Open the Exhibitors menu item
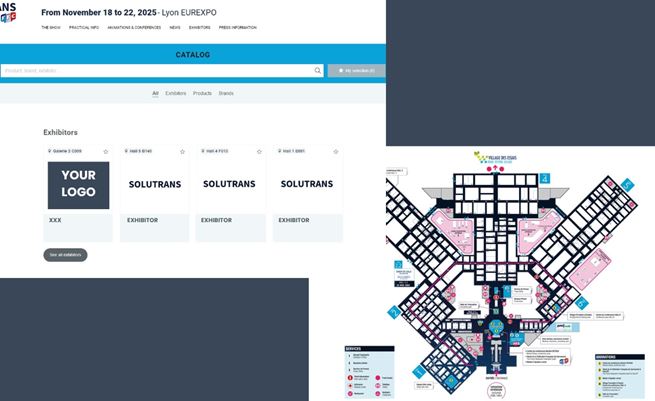 point(200,28)
